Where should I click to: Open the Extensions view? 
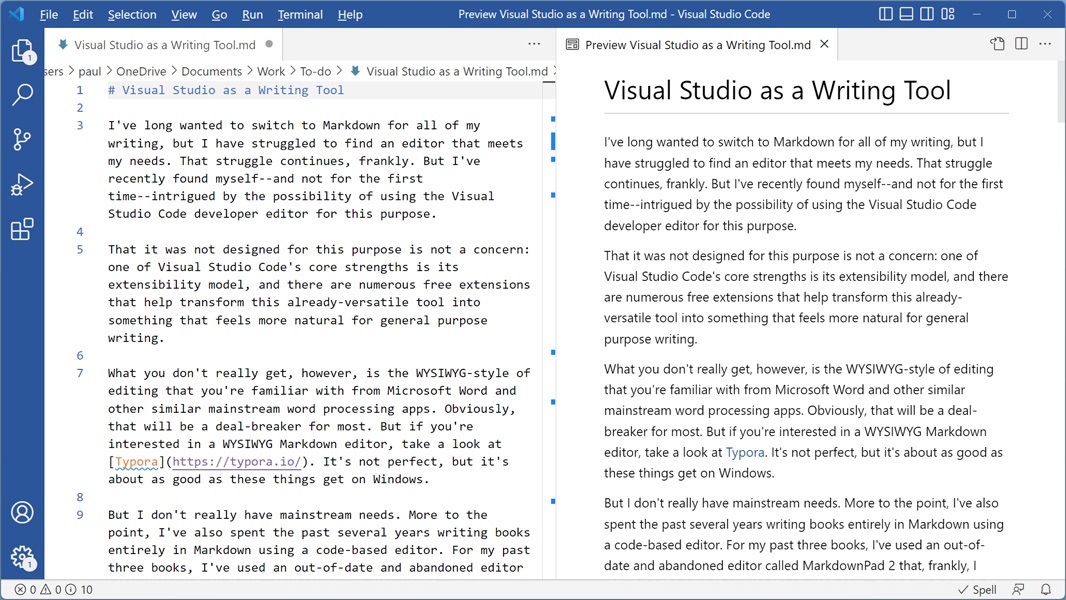[23, 229]
